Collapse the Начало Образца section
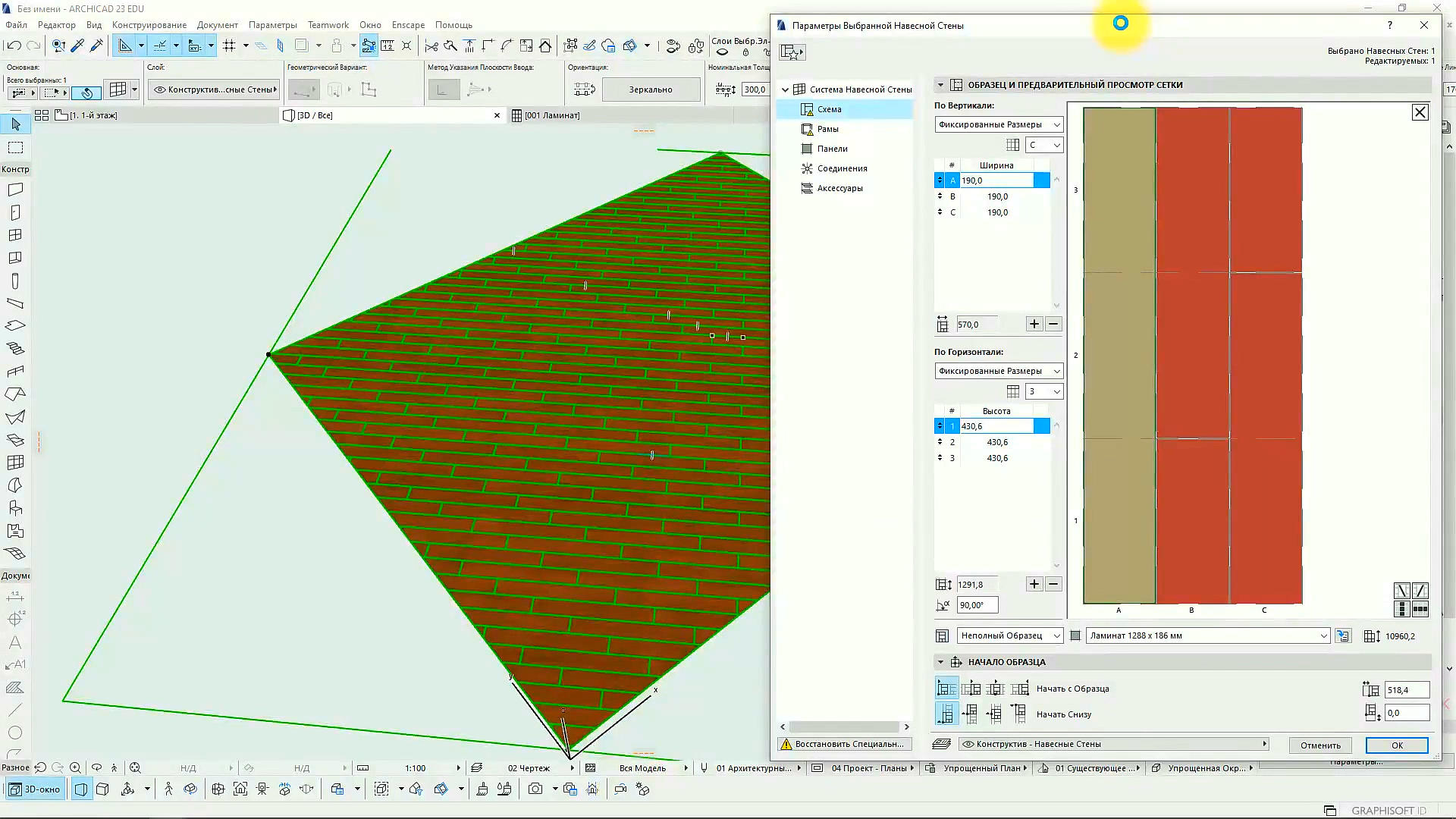 click(940, 662)
